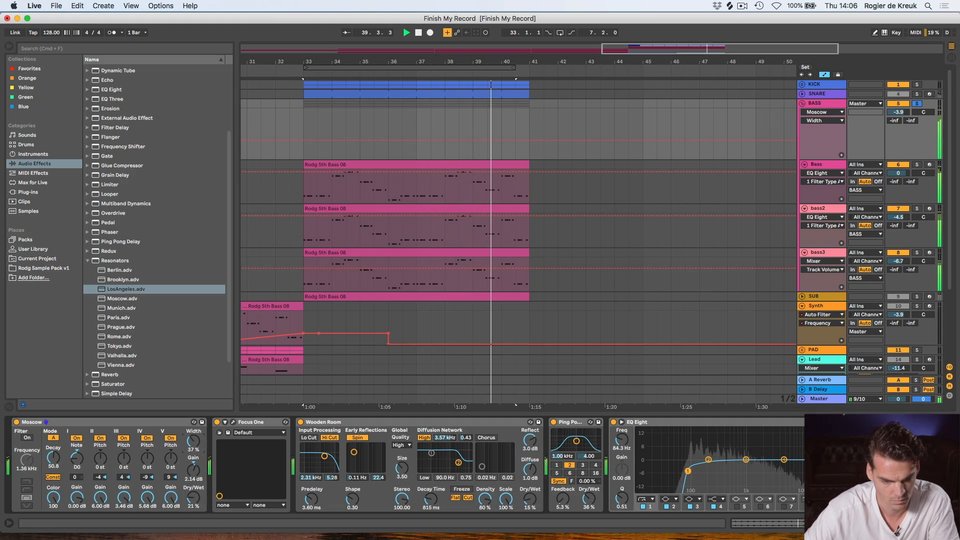Toggle Freeze in Wooden Room reverb
The width and height of the screenshot is (960, 540).
[x=462, y=489]
